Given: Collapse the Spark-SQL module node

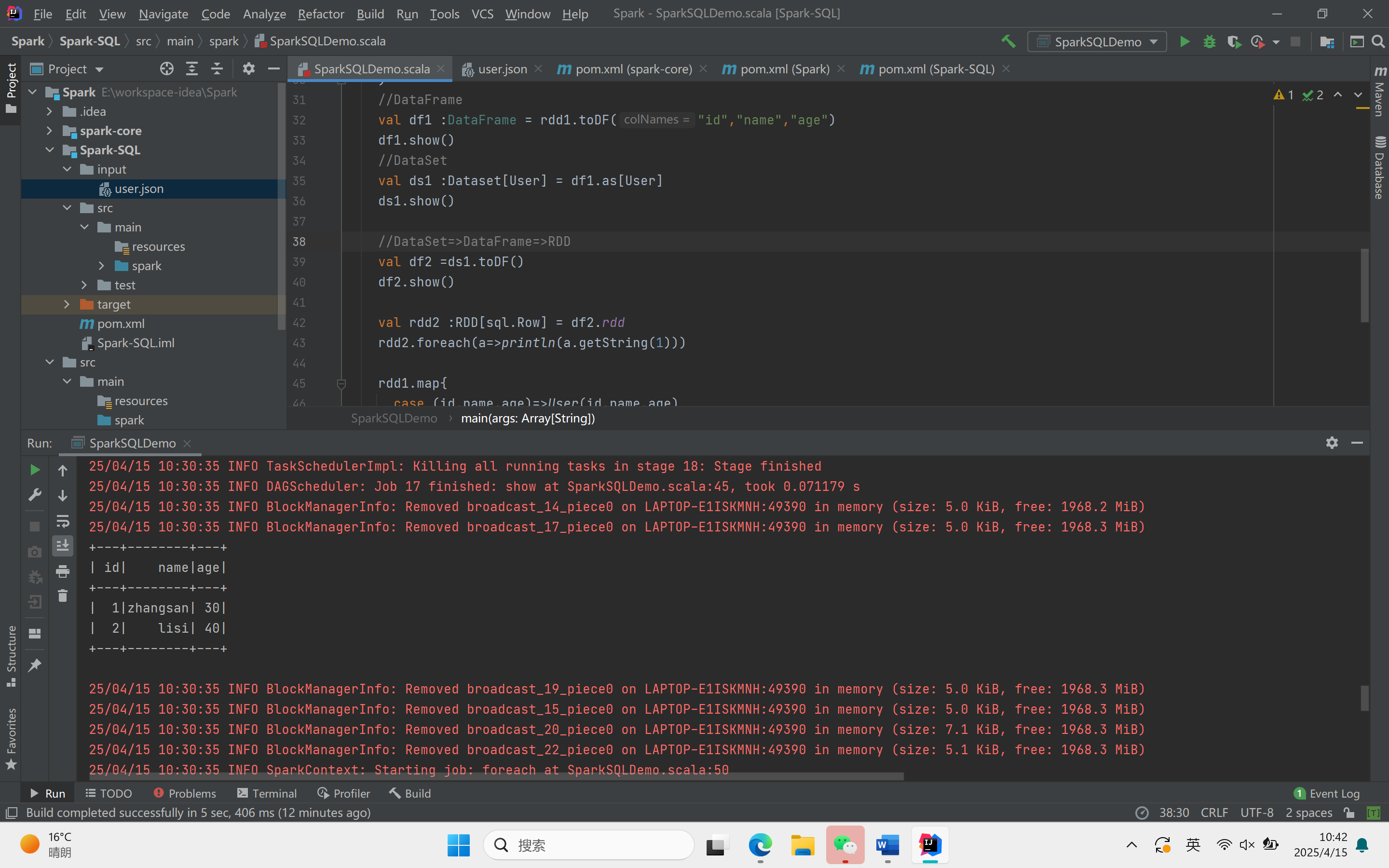Looking at the screenshot, I should (50, 150).
